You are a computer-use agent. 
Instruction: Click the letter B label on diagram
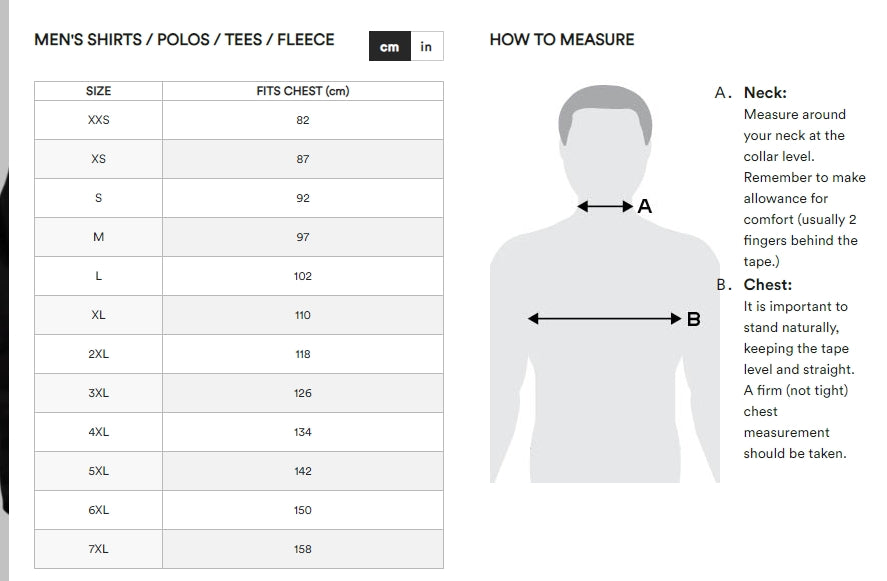[694, 319]
